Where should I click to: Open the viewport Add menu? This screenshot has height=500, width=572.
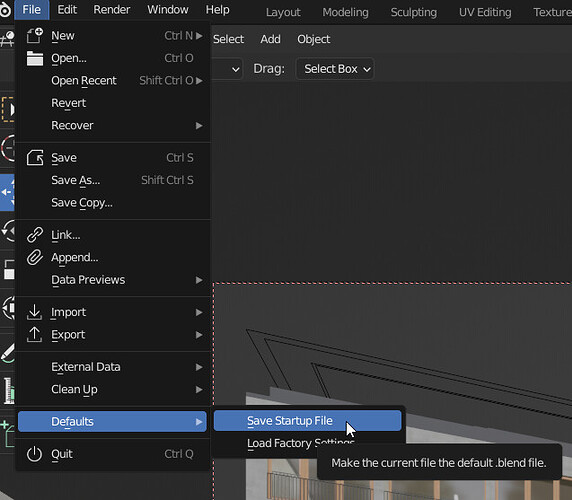point(270,39)
